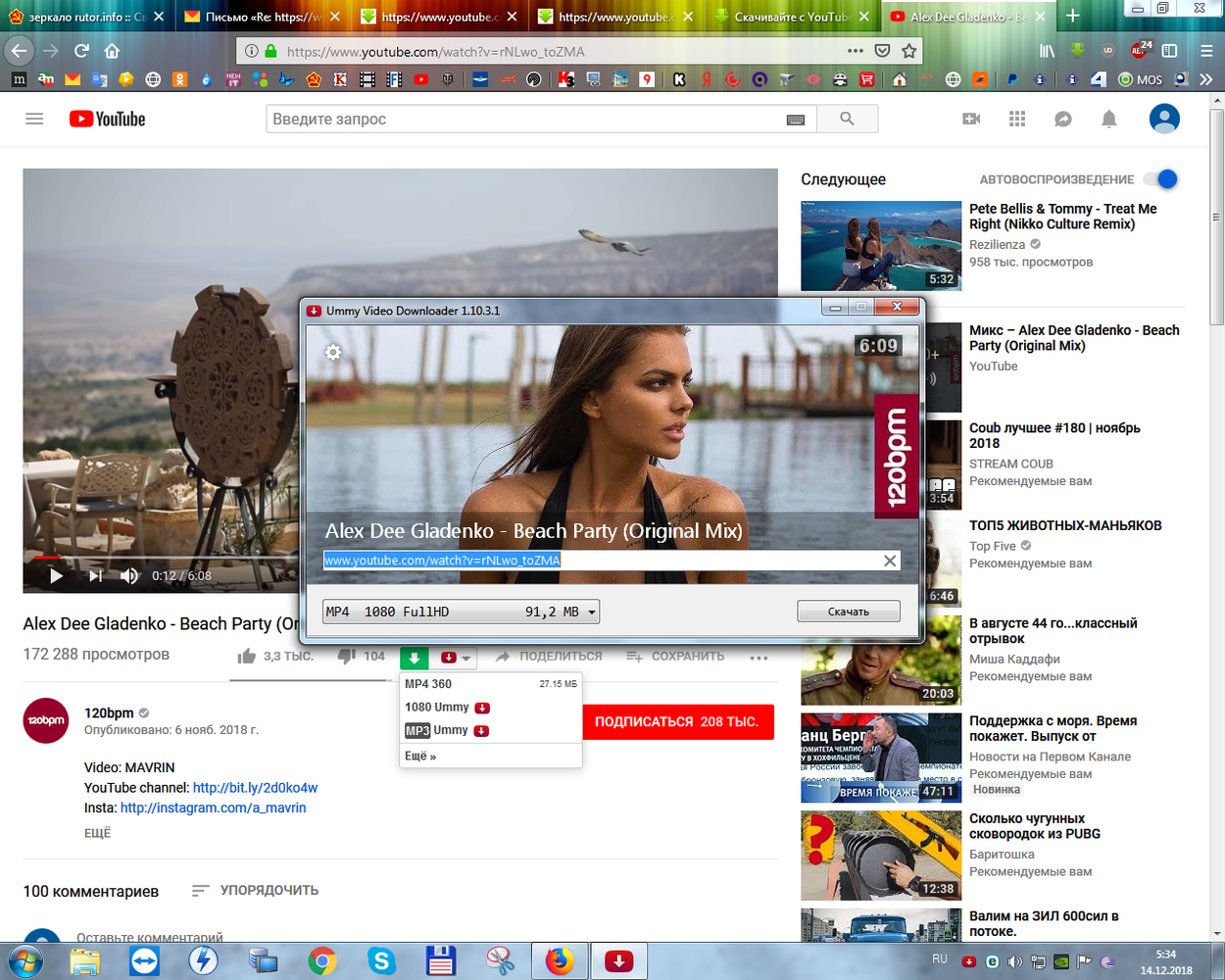
Task: Dislike the video with thumbs down
Action: [346, 656]
